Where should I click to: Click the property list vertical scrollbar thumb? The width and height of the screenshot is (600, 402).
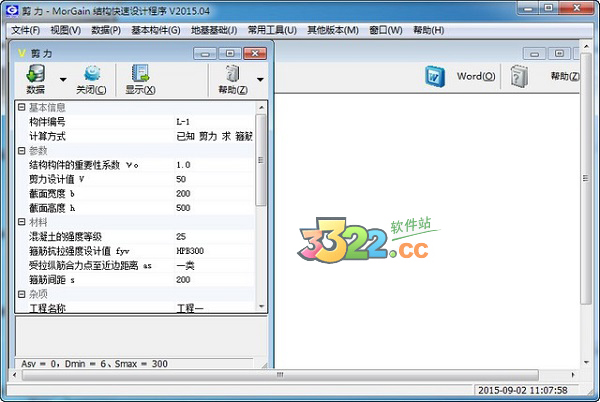click(261, 160)
